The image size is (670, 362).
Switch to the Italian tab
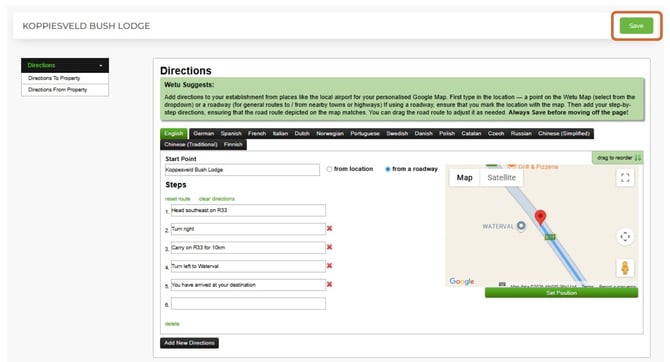pos(280,133)
